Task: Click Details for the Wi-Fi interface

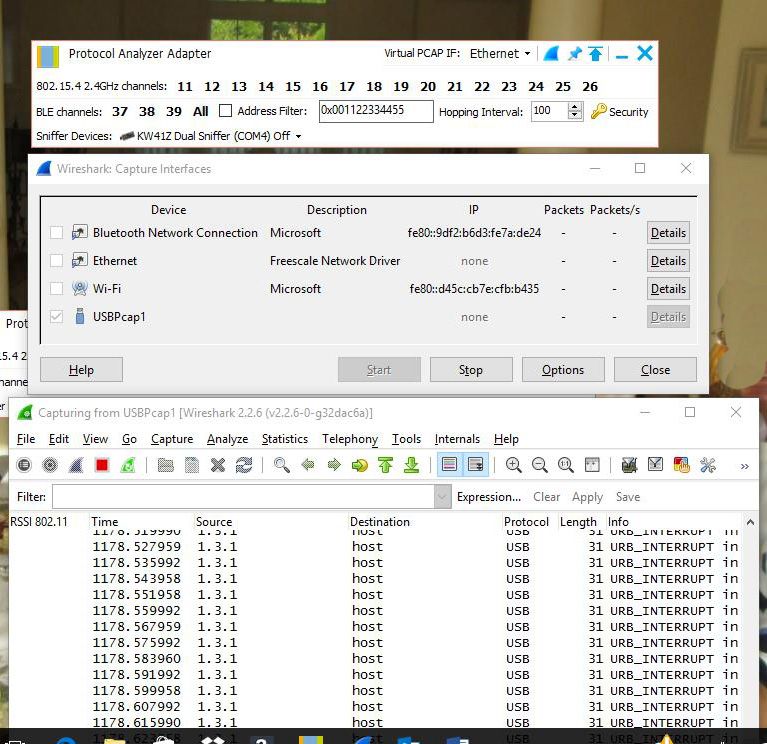Action: pyautogui.click(x=668, y=289)
